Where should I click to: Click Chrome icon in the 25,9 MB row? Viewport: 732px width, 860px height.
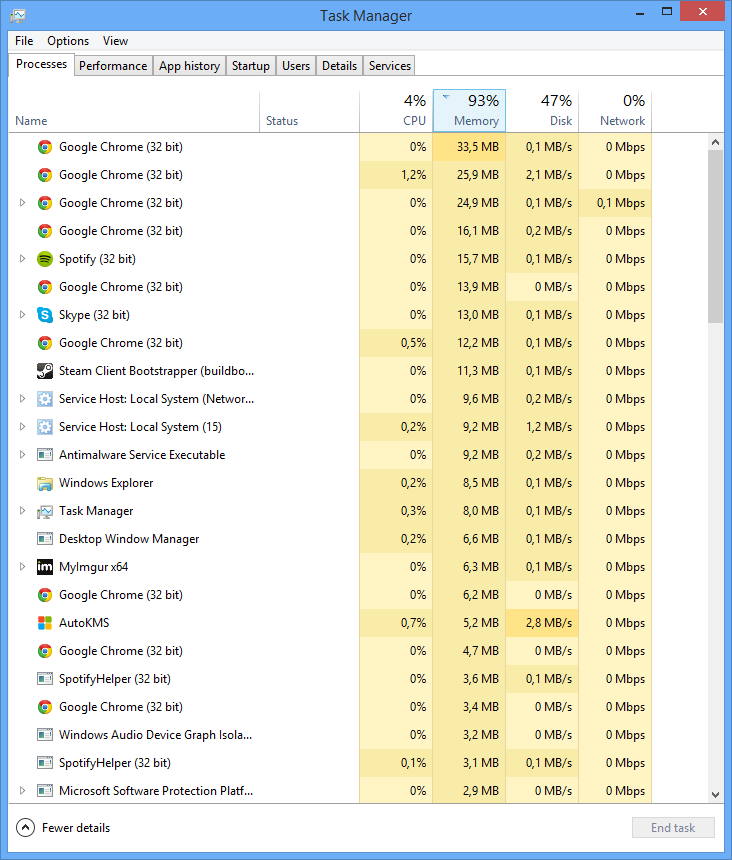point(44,175)
